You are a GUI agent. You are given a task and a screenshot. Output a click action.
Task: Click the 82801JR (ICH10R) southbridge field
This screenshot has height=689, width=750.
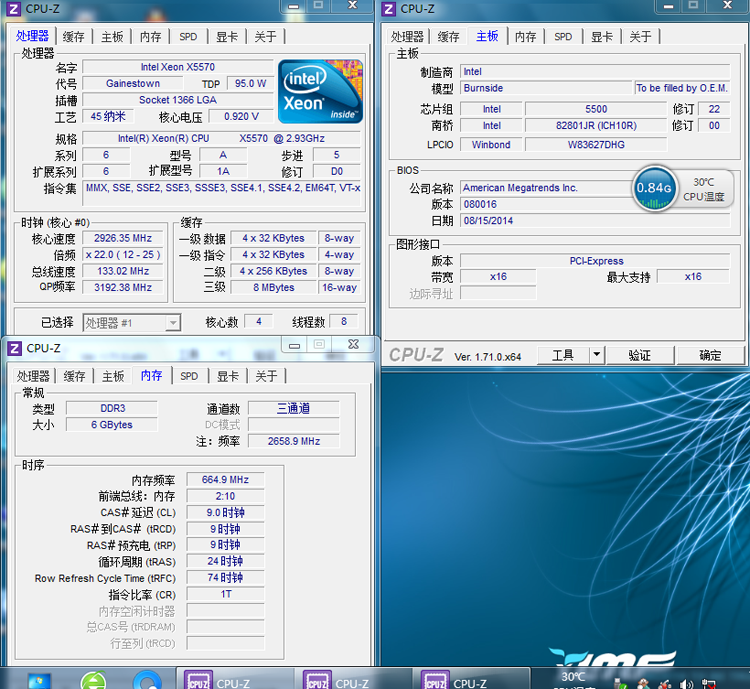[x=596, y=126]
